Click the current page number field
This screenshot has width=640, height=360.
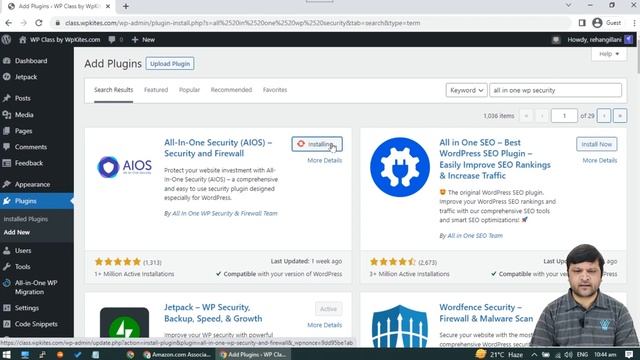(564, 116)
